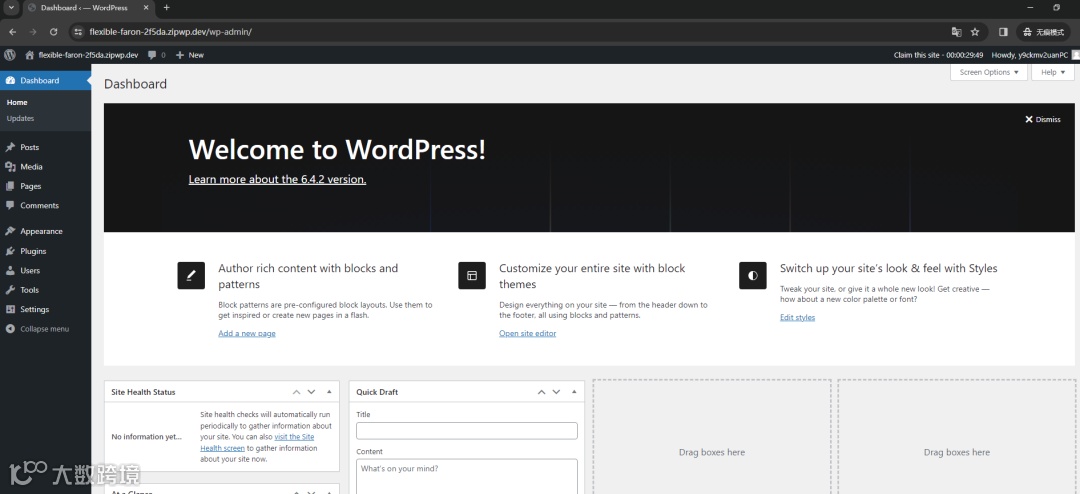Viewport: 1080px width, 494px height.
Task: Move Quick Draft box up
Action: [541, 392]
